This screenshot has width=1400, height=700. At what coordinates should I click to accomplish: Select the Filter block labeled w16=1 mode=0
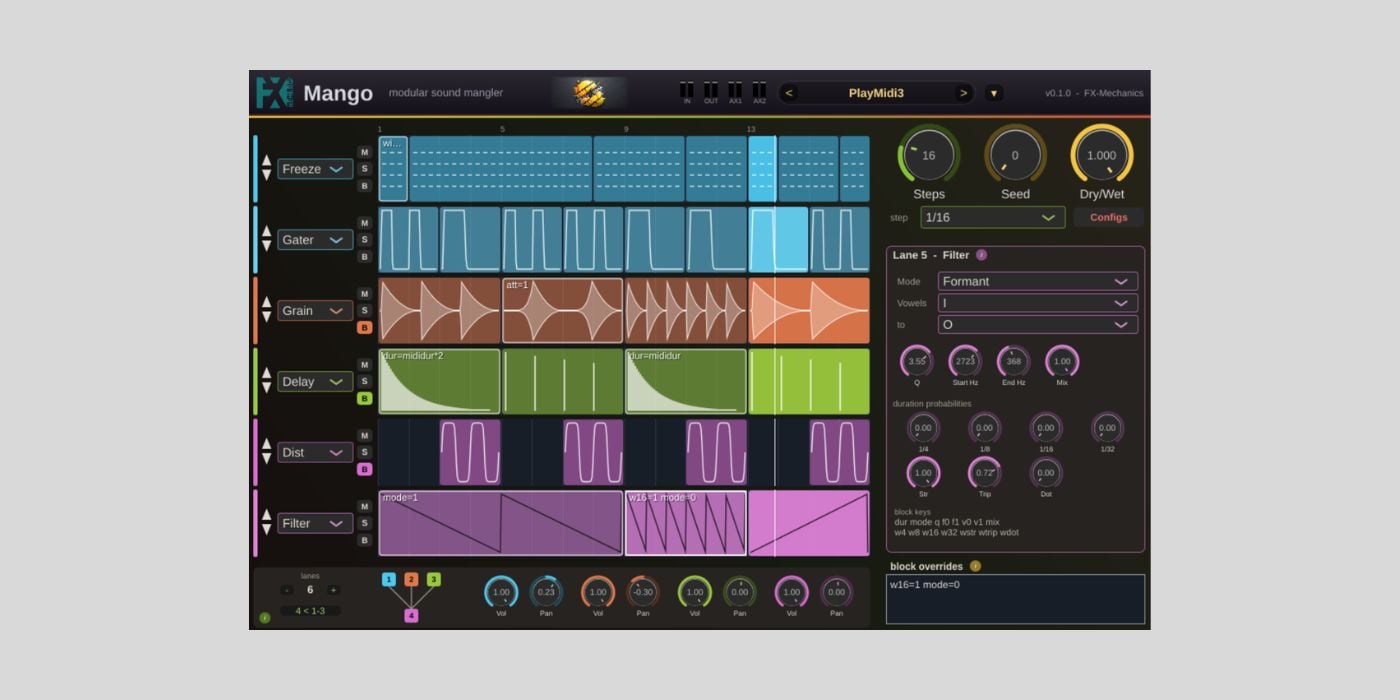[x=686, y=523]
